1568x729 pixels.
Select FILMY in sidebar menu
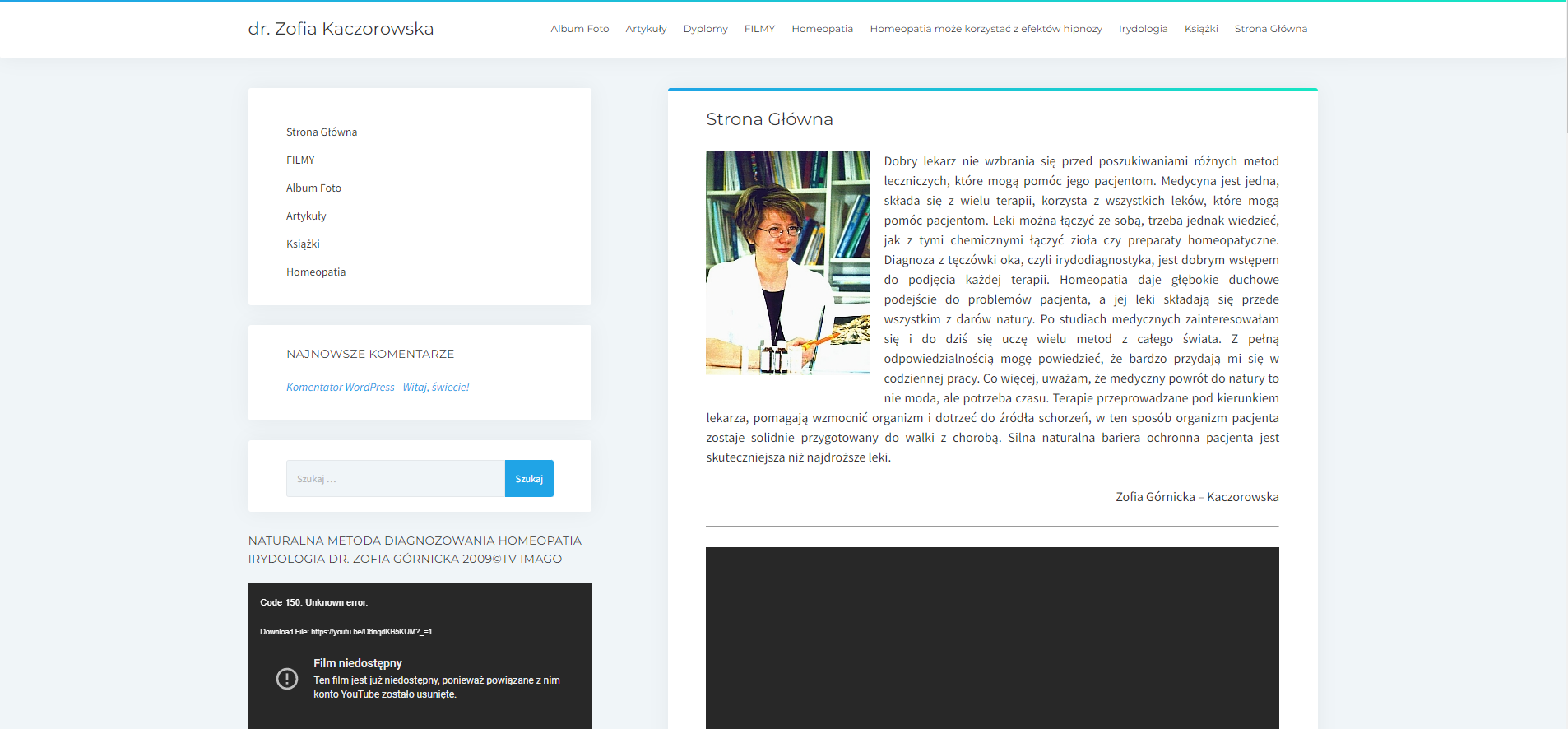(300, 160)
